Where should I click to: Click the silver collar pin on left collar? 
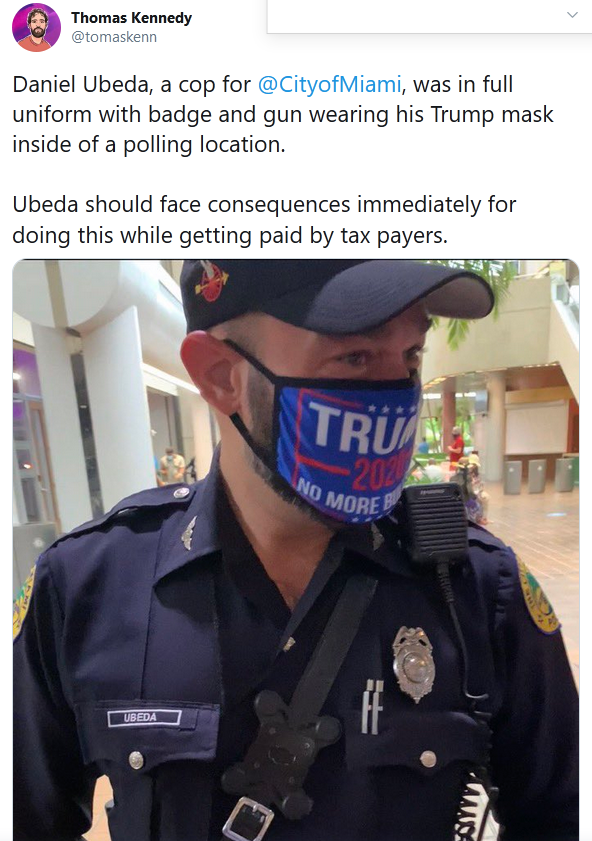pyautogui.click(x=189, y=532)
